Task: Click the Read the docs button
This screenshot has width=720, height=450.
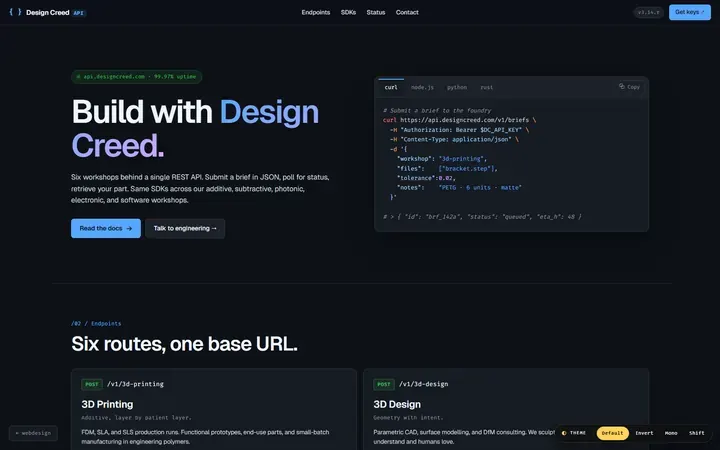Action: click(x=106, y=228)
